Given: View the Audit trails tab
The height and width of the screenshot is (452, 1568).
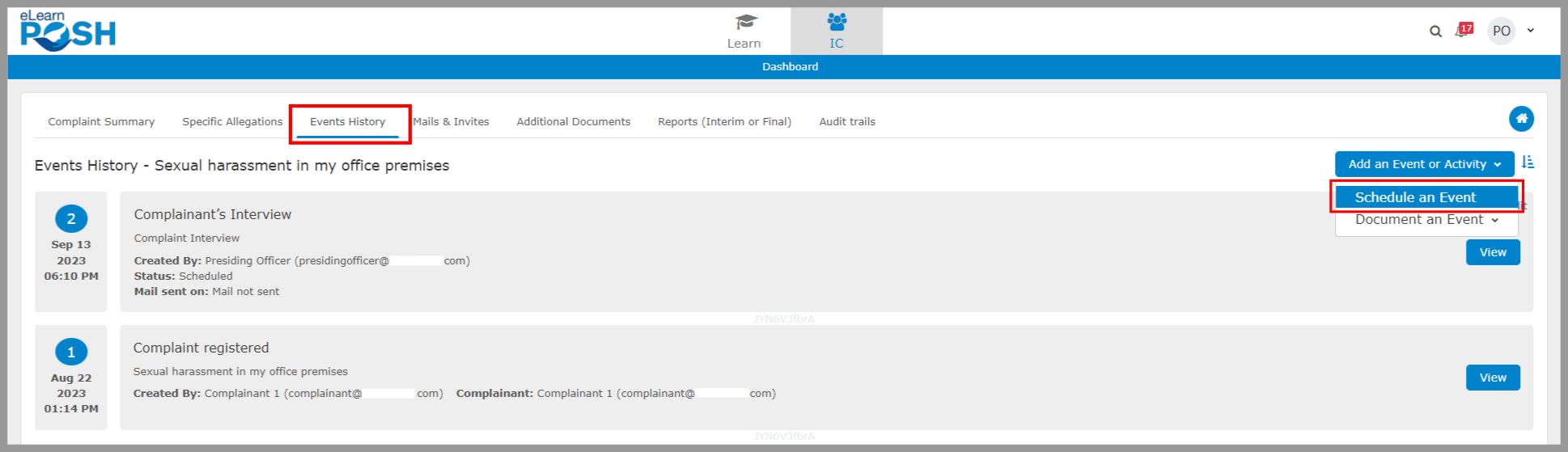Looking at the screenshot, I should pos(847,122).
